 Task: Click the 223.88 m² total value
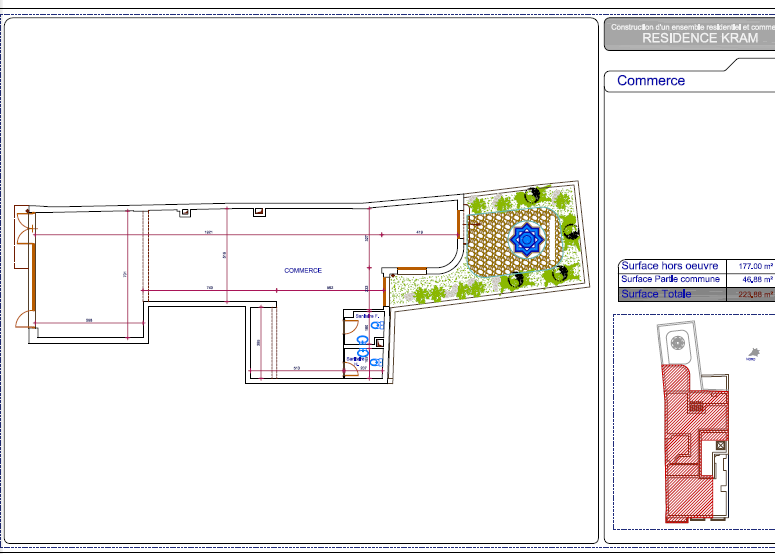click(756, 294)
